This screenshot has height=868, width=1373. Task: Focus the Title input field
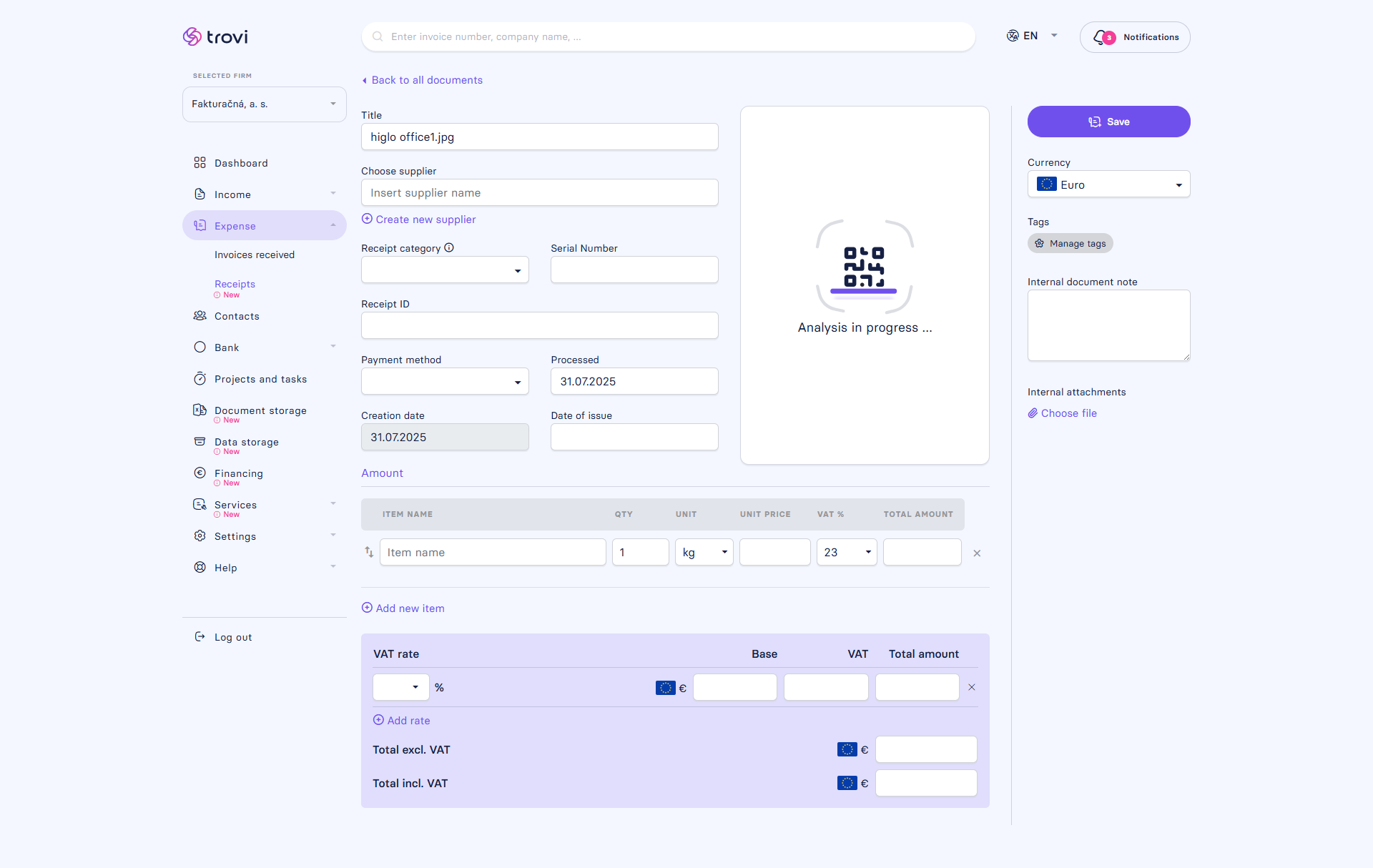coord(540,137)
